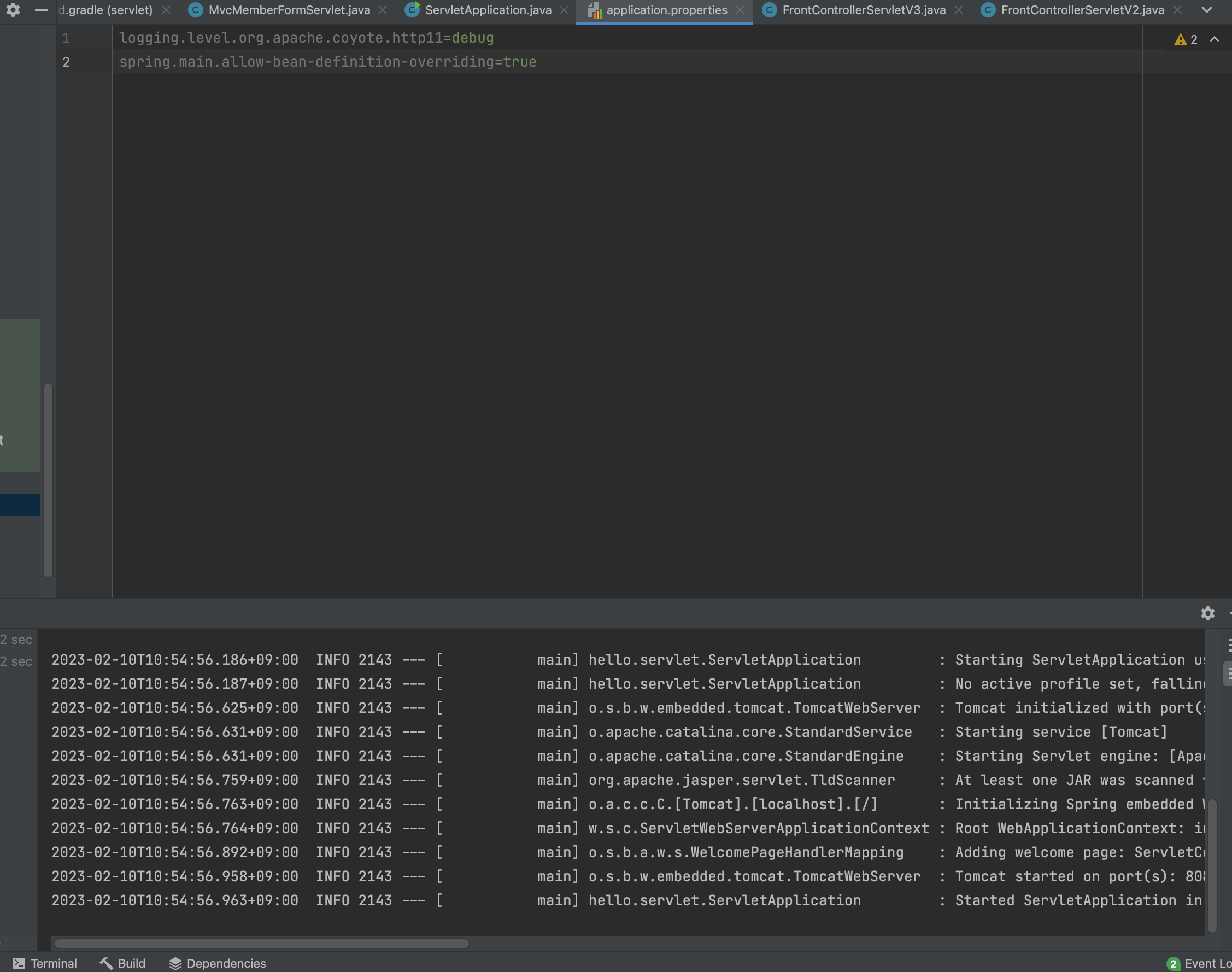This screenshot has width=1232, height=972.
Task: Click the console vertical scrollbar thumb
Action: pyautogui.click(x=1212, y=865)
